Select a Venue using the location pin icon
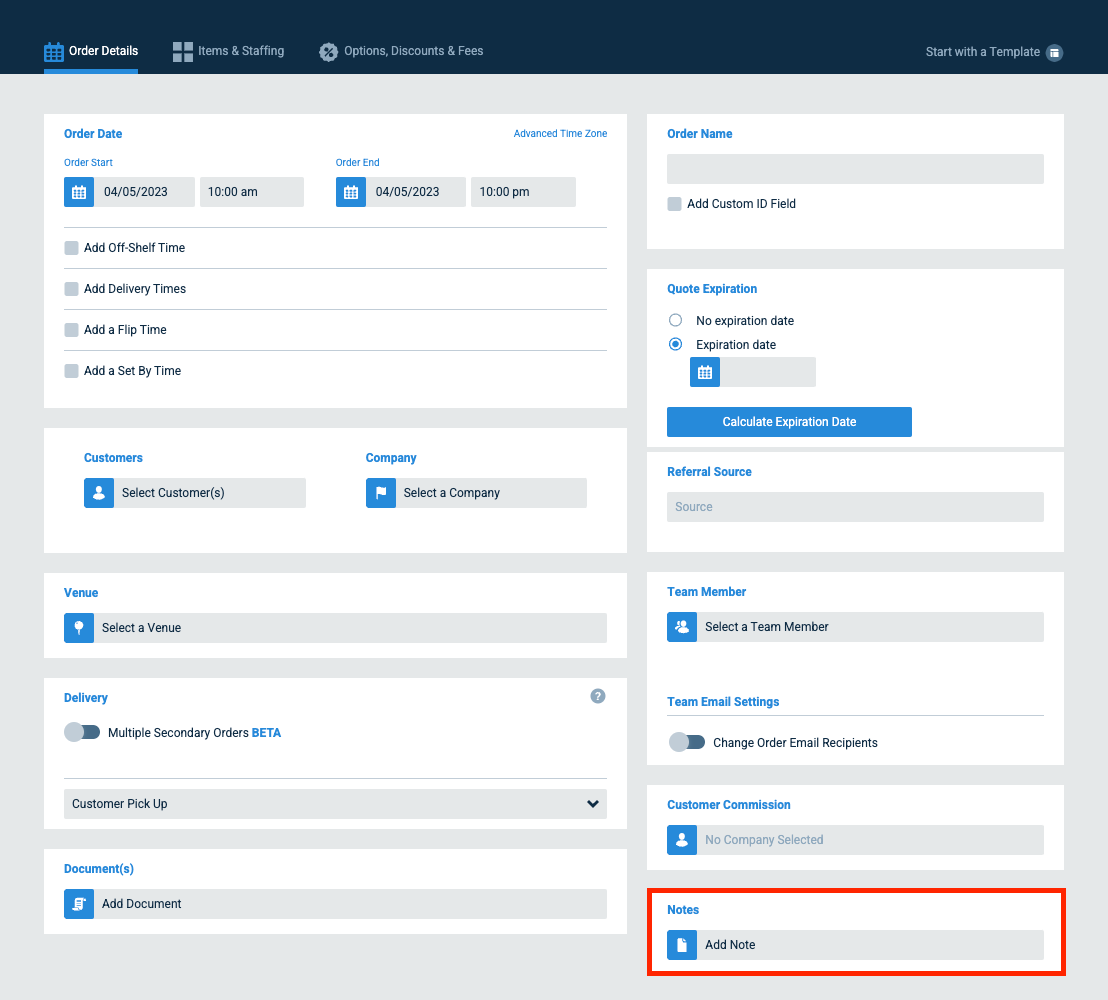The height and width of the screenshot is (1000, 1108). pyautogui.click(x=79, y=627)
